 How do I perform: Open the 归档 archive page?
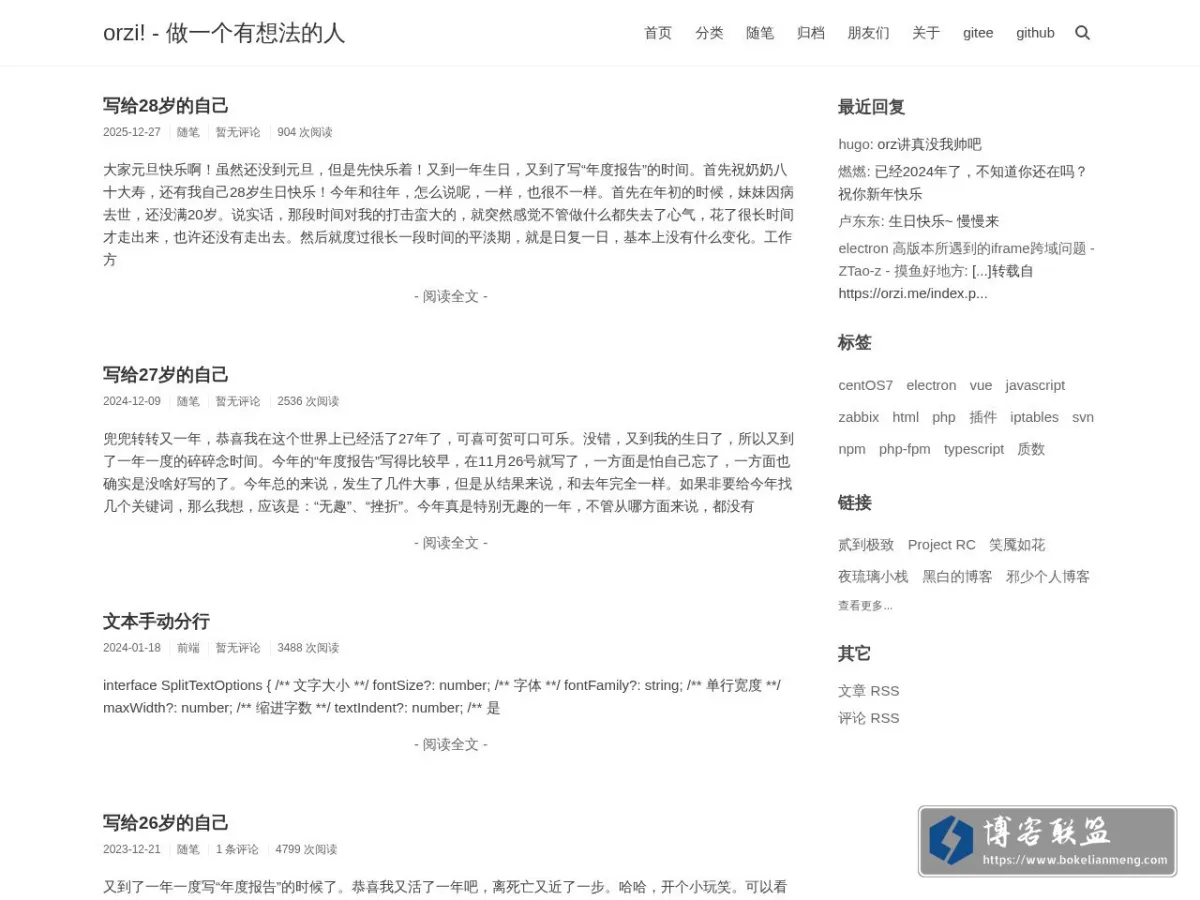pos(811,33)
